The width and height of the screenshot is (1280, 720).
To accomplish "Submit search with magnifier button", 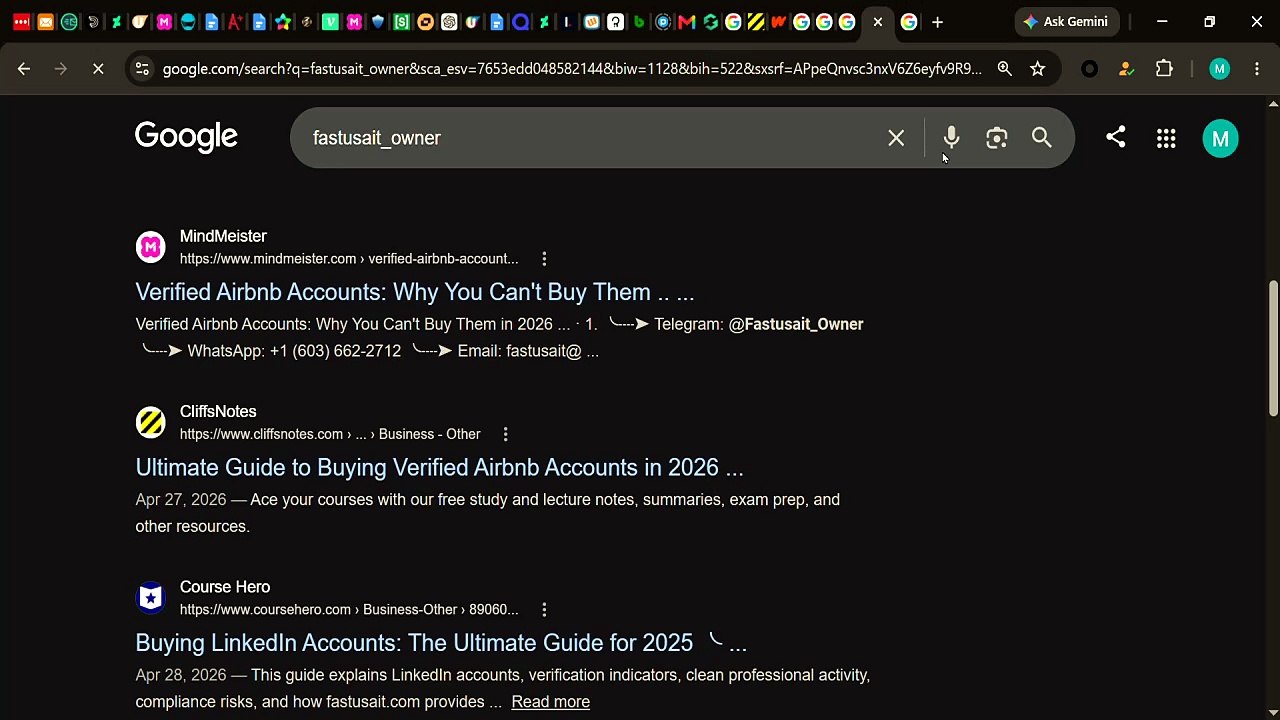I will click(x=1042, y=138).
